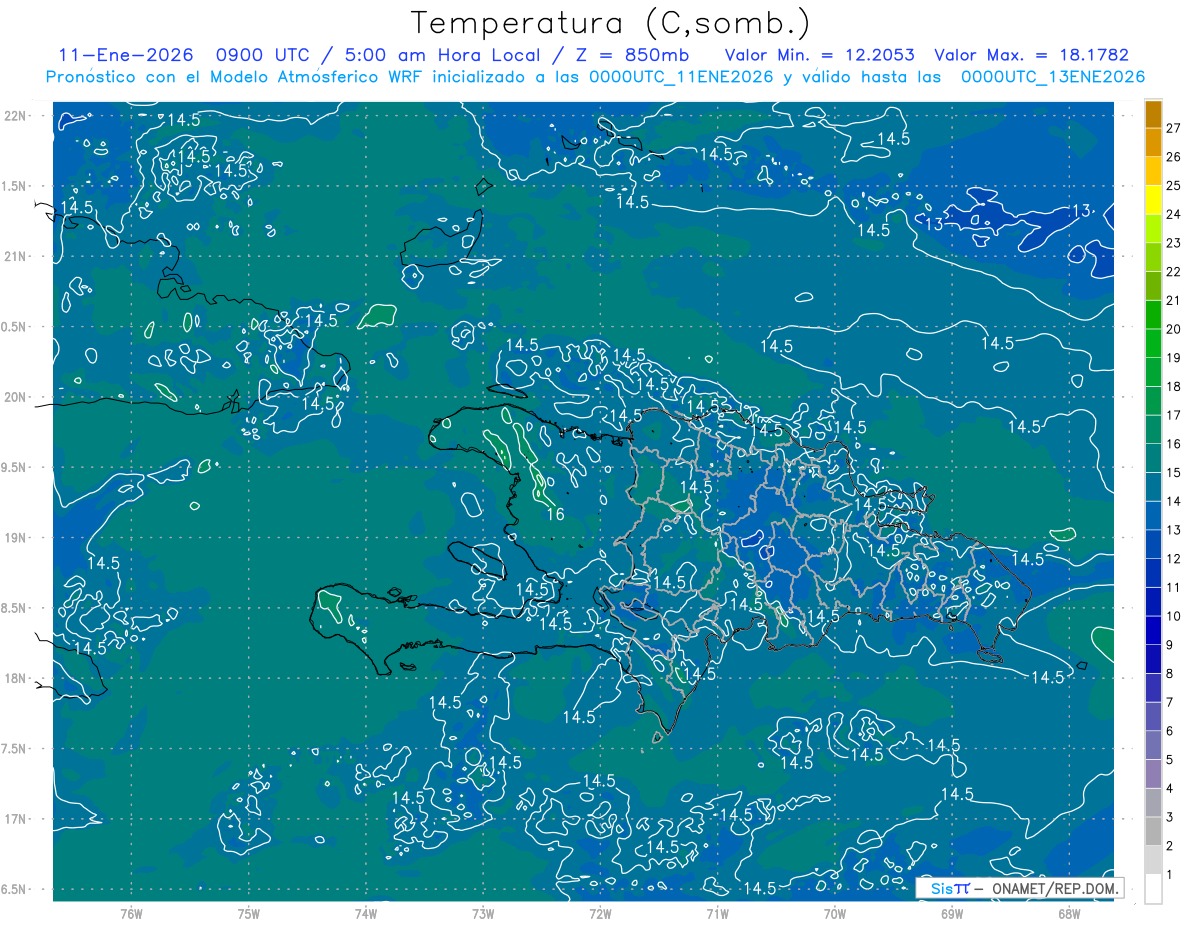The height and width of the screenshot is (927, 1200).
Task: Click the color scale label "24"
Action: [x=1174, y=214]
